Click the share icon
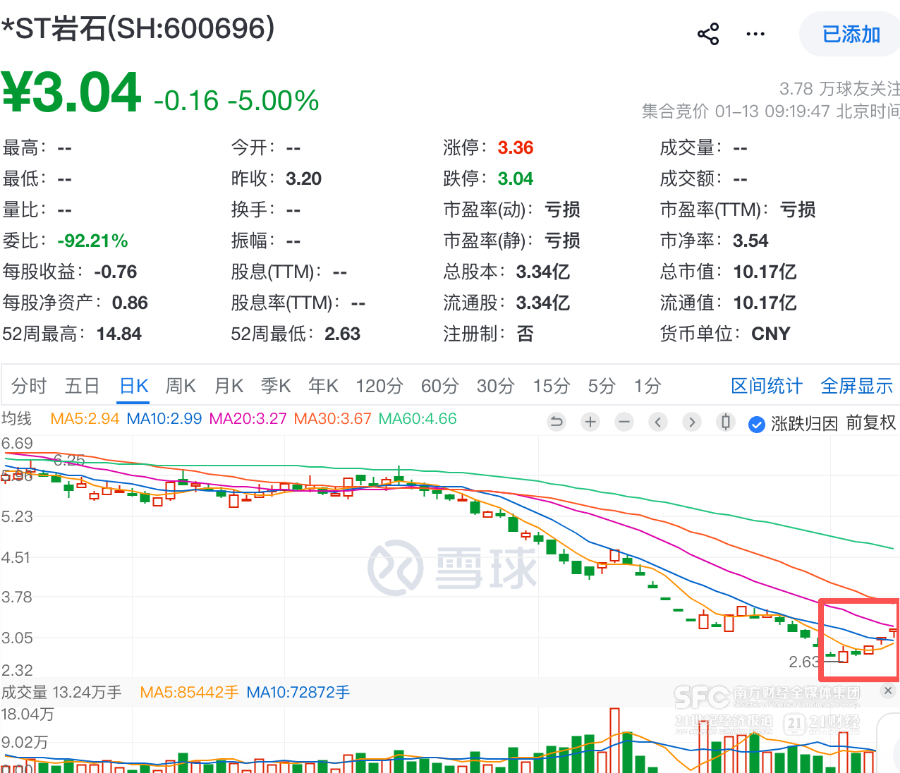This screenshot has height=773, width=900. point(708,35)
